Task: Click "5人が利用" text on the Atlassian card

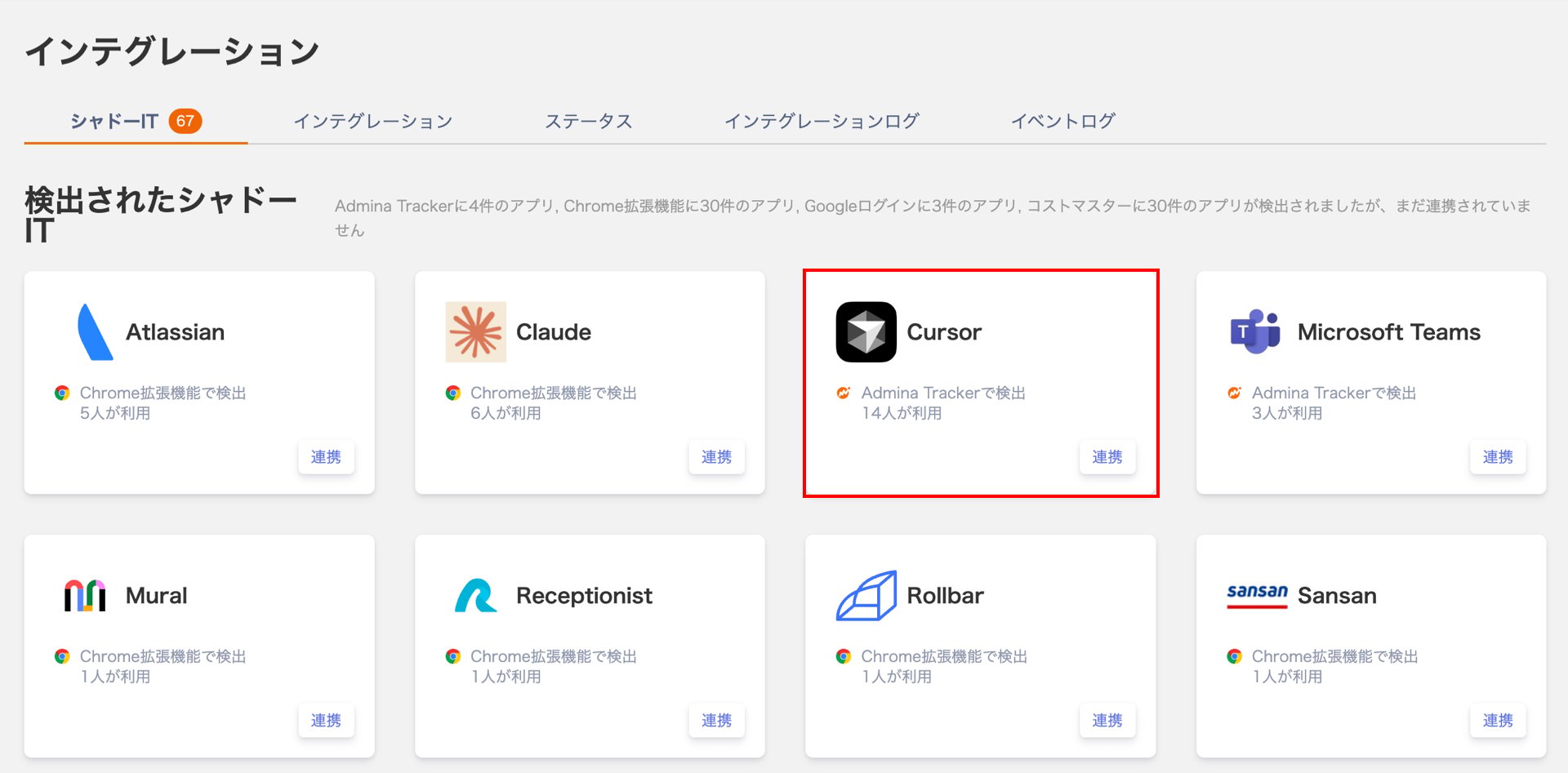Action: pos(115,413)
